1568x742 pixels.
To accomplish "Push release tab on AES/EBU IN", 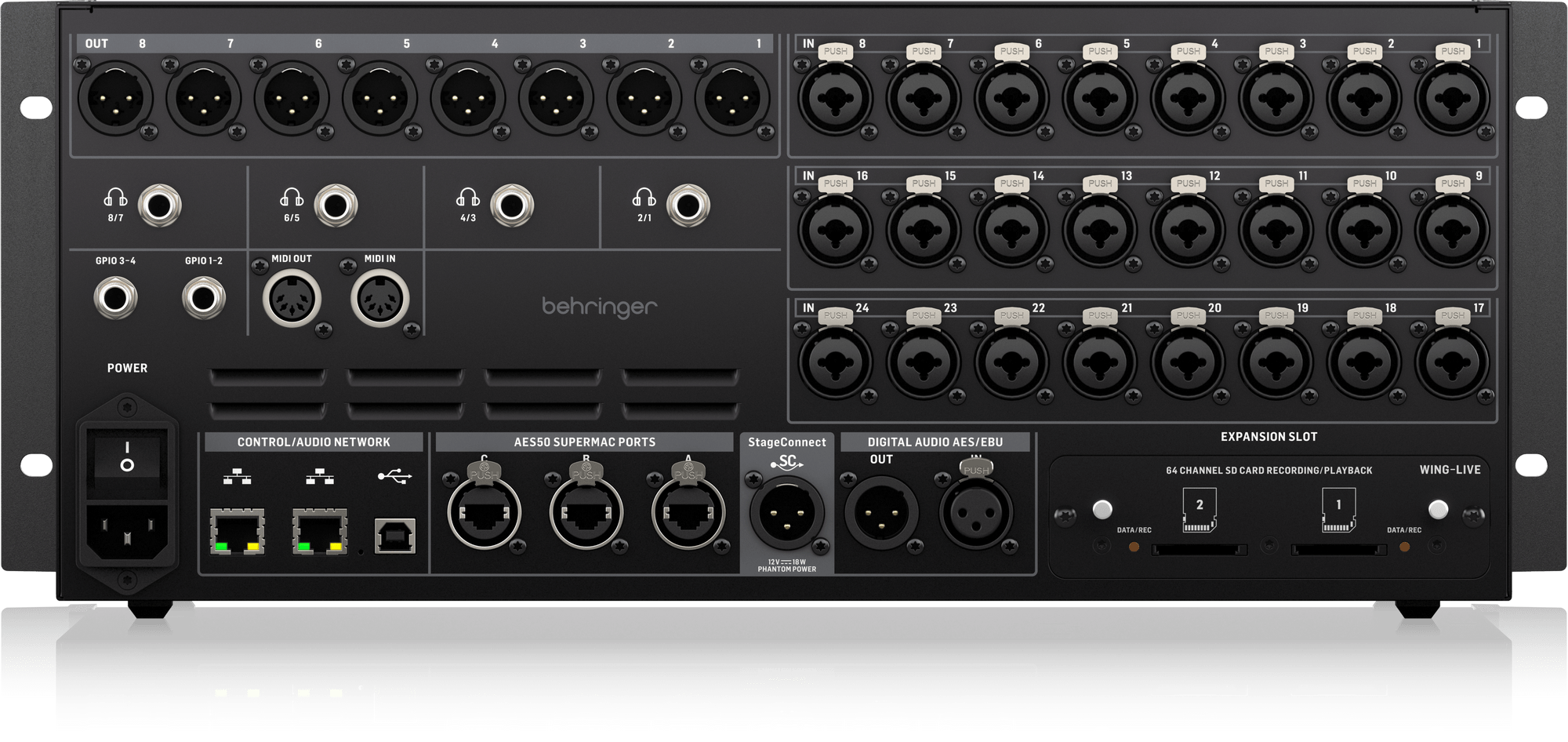I will point(976,470).
